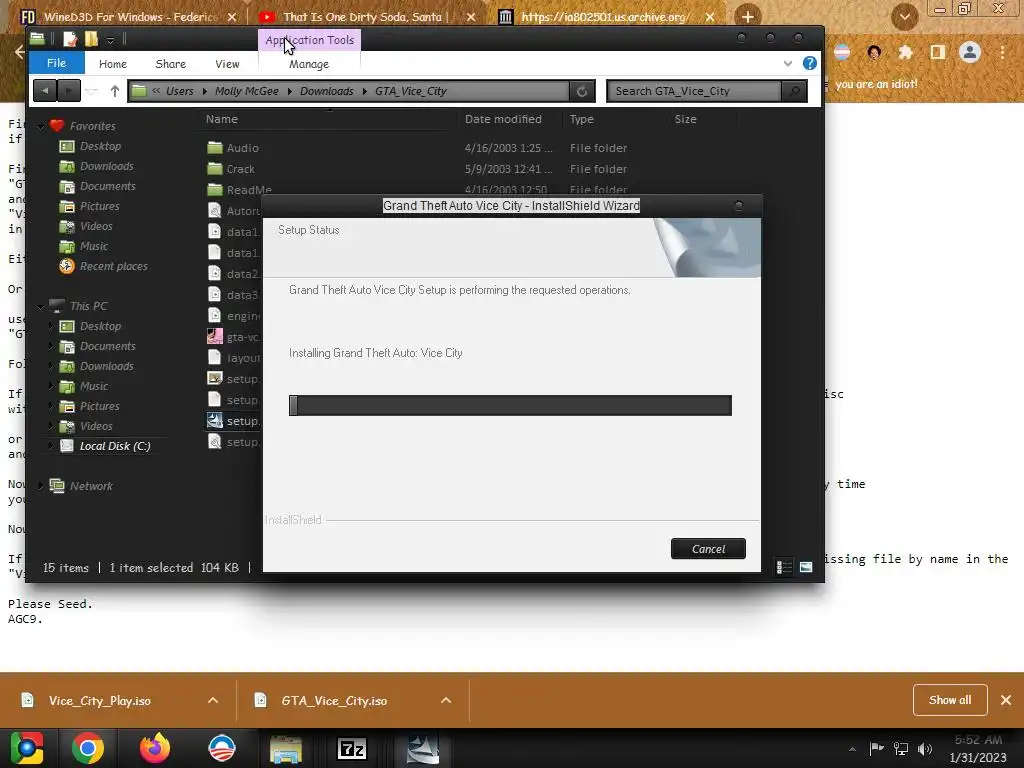Click the Start button on taskbar

click(27, 748)
